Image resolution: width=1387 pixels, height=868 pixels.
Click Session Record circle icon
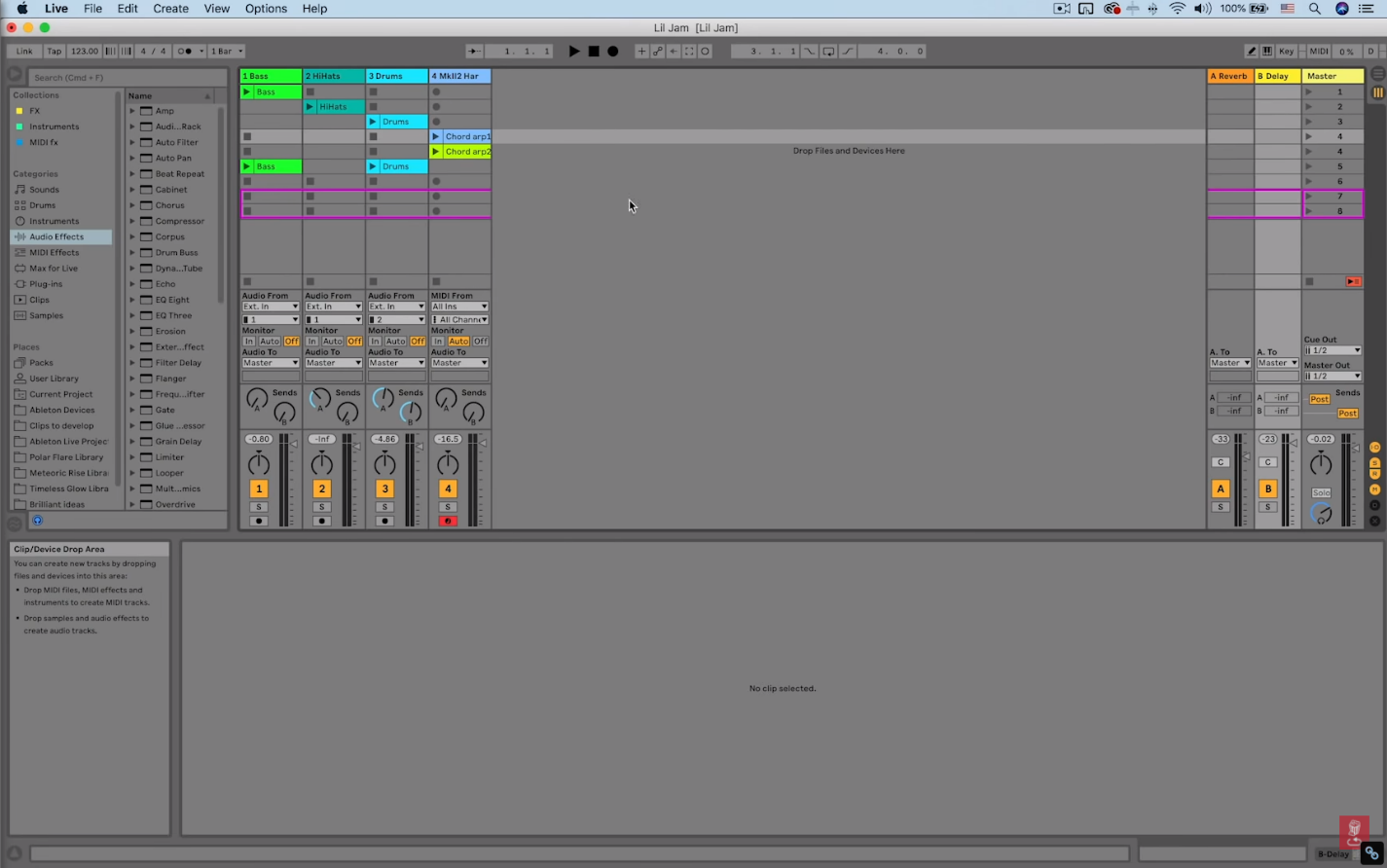[705, 52]
